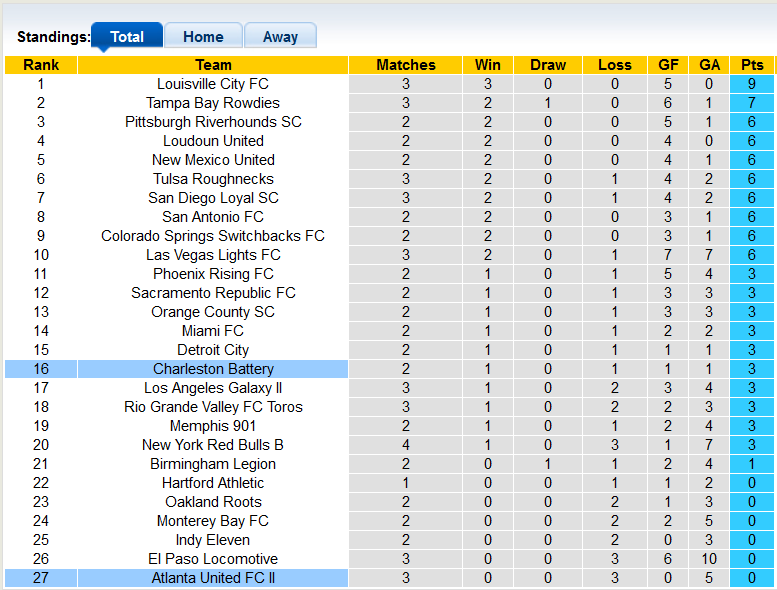Open Las Vegas Lights FC link
Image resolution: width=777 pixels, height=590 pixels.
click(x=213, y=255)
